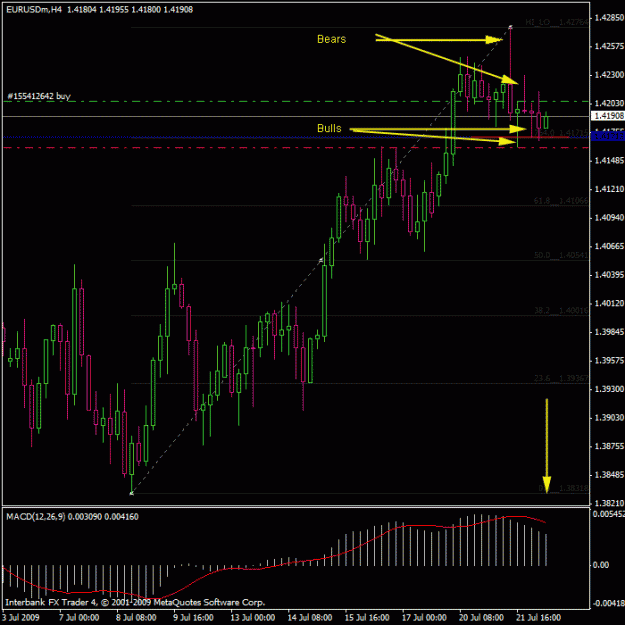Click price axis value 1.39300

pyautogui.click(x=609, y=389)
